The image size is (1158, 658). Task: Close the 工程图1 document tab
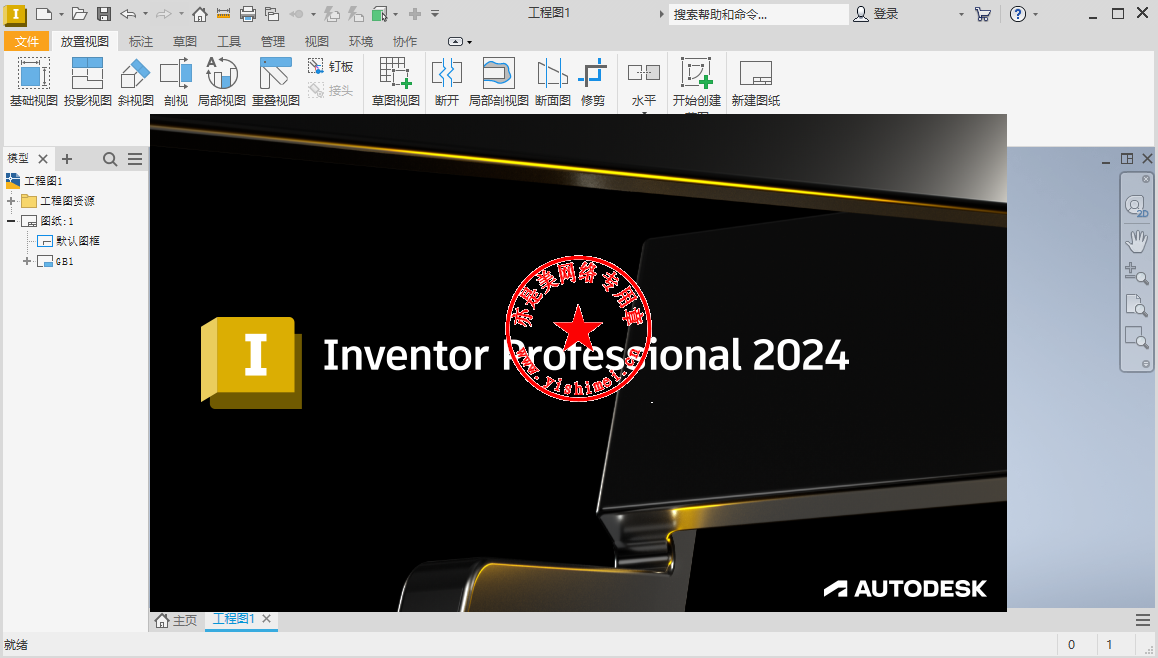click(267, 619)
